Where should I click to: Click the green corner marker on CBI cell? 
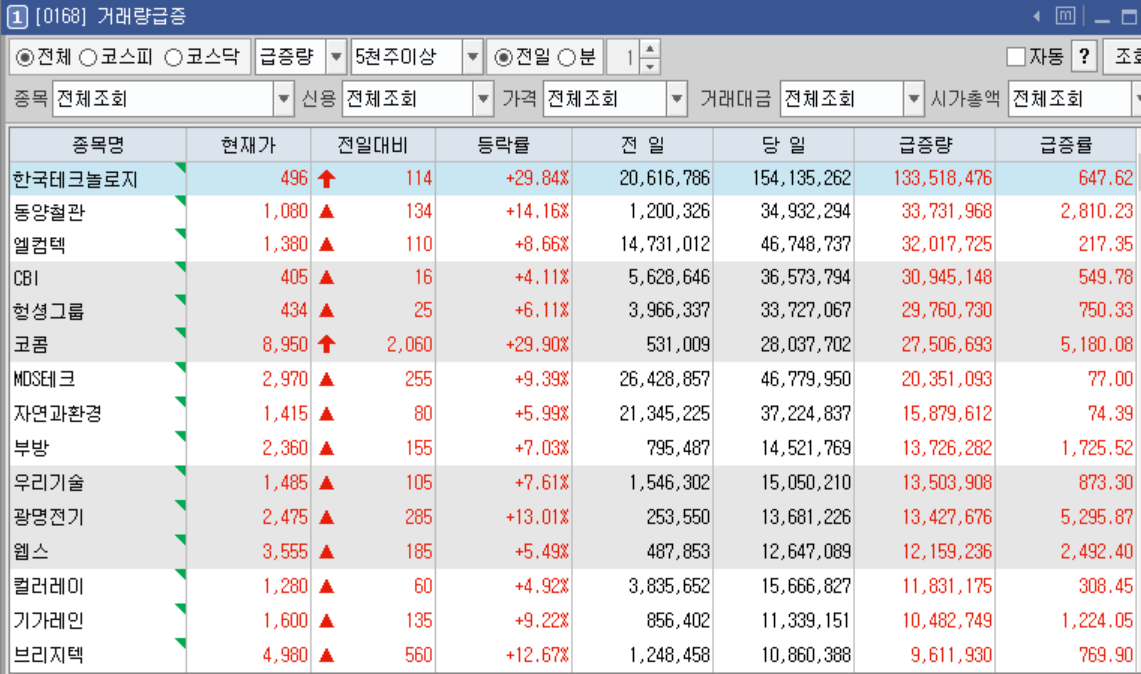[x=180, y=267]
